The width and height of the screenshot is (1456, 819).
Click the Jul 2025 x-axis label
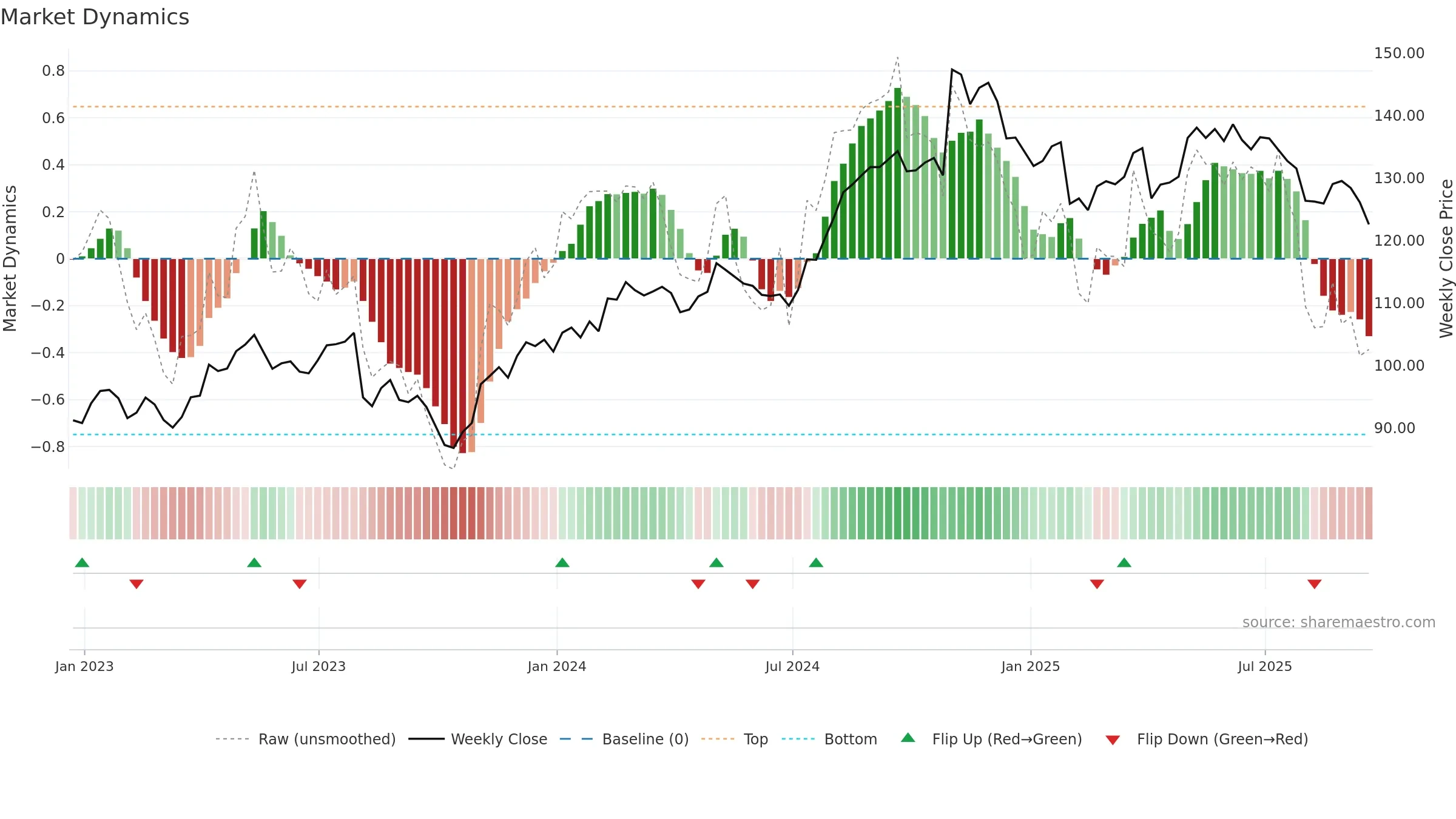(x=1265, y=666)
